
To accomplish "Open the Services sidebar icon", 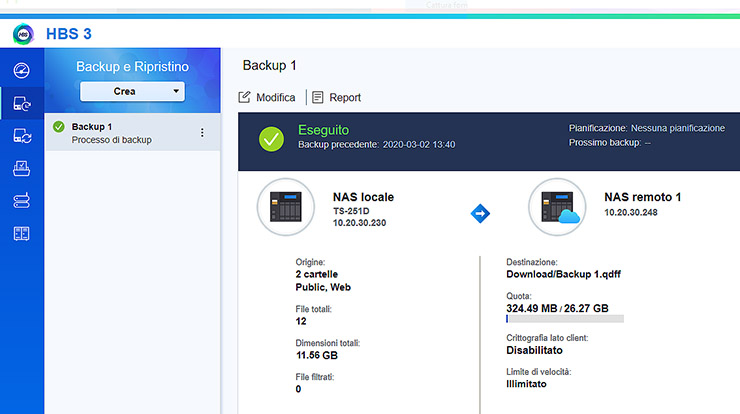I will 22,201.
